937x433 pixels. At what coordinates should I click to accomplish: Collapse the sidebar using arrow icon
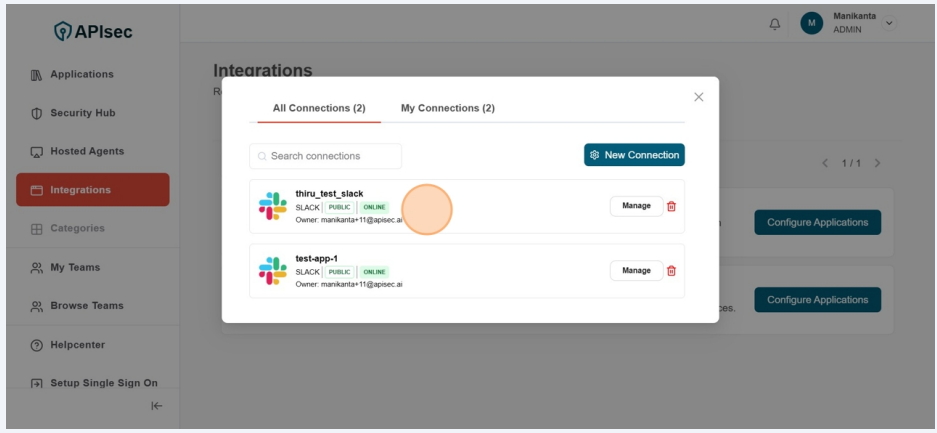156,405
